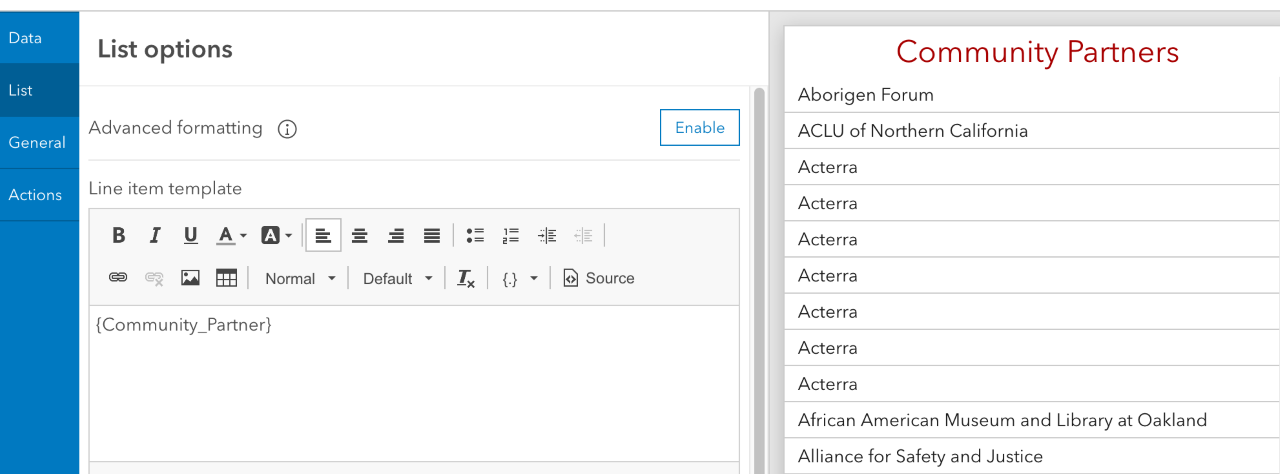
Task: Insert an image into template
Action: pyautogui.click(x=190, y=278)
